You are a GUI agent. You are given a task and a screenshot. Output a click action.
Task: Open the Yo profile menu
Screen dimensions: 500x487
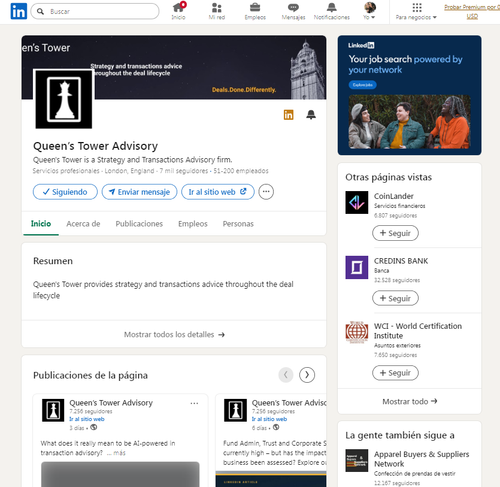pos(370,11)
